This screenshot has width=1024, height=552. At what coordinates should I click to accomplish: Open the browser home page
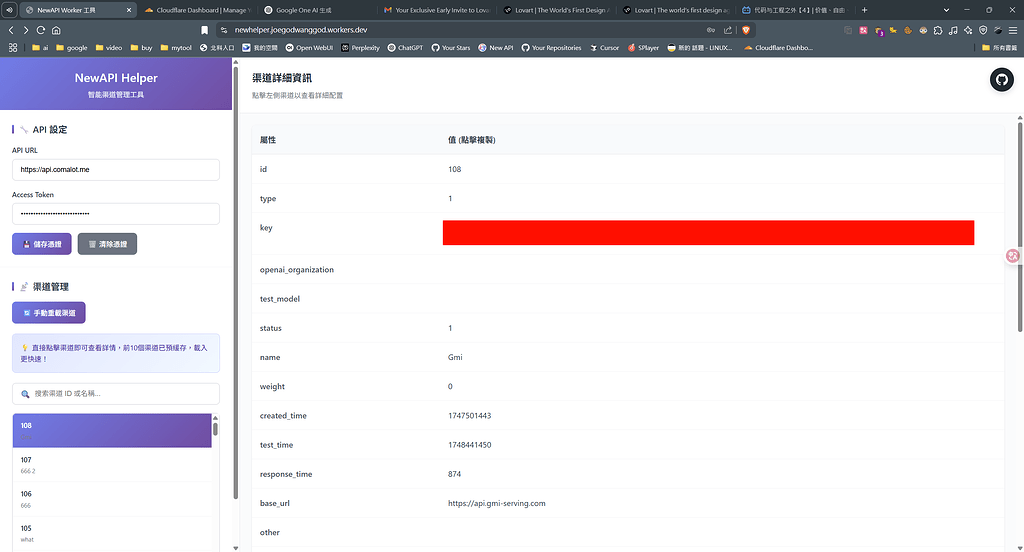(x=56, y=30)
